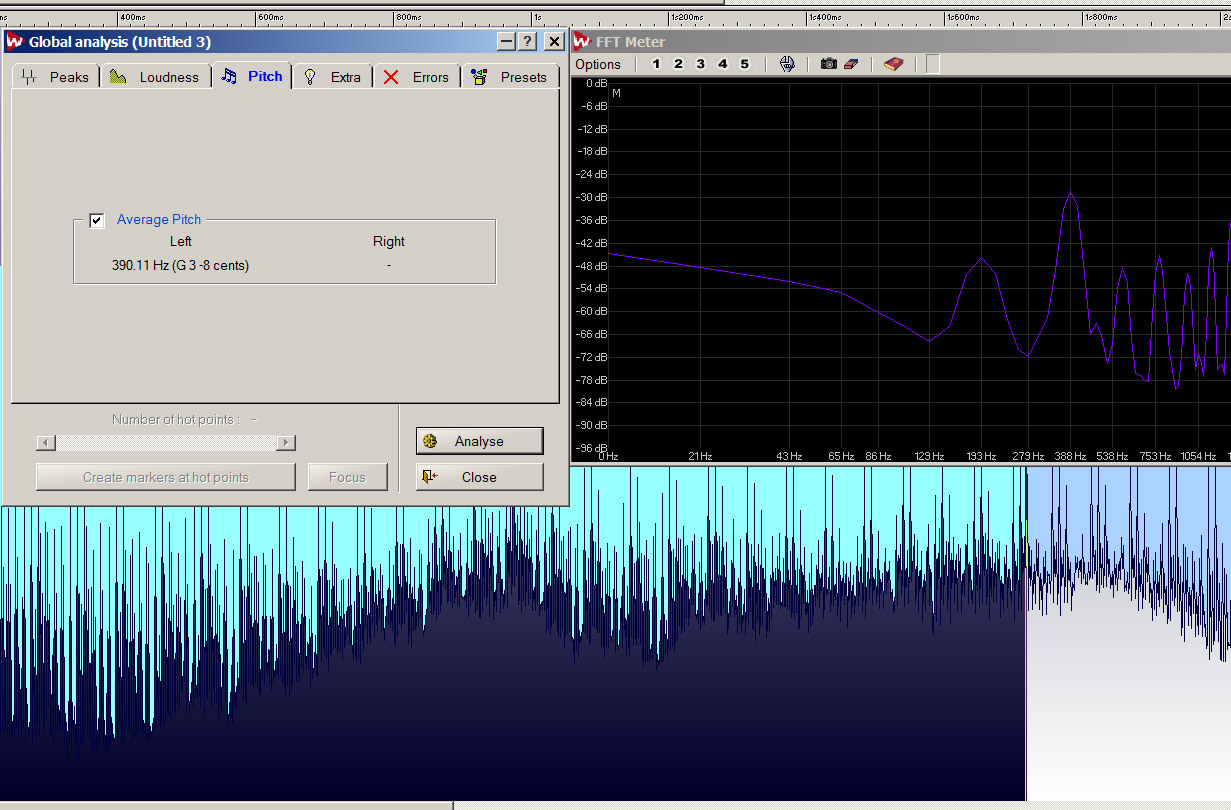This screenshot has height=810, width=1231.
Task: Open the Presets tab
Action: coord(510,77)
